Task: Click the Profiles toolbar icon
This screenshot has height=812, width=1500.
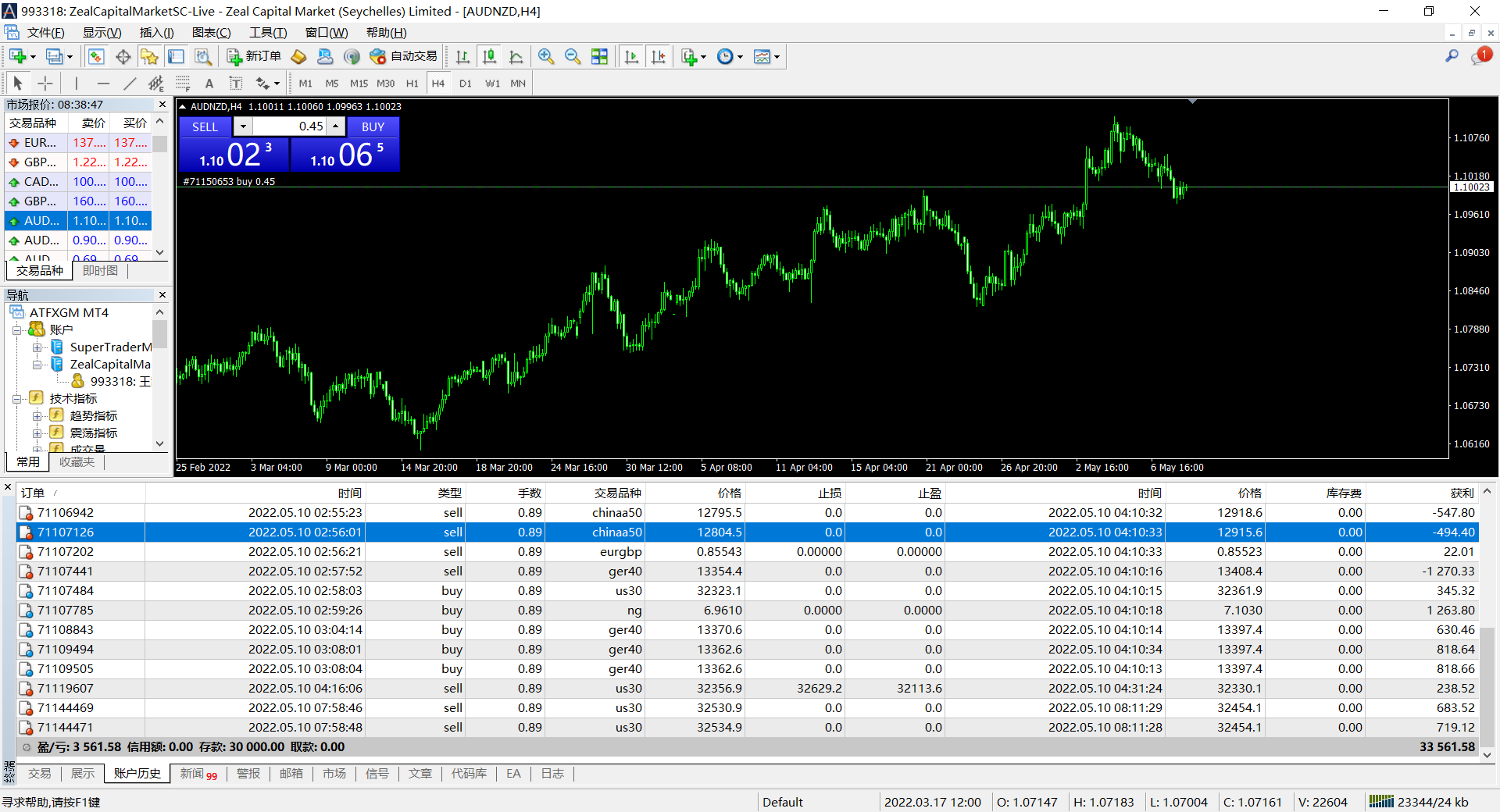Action: pos(54,56)
